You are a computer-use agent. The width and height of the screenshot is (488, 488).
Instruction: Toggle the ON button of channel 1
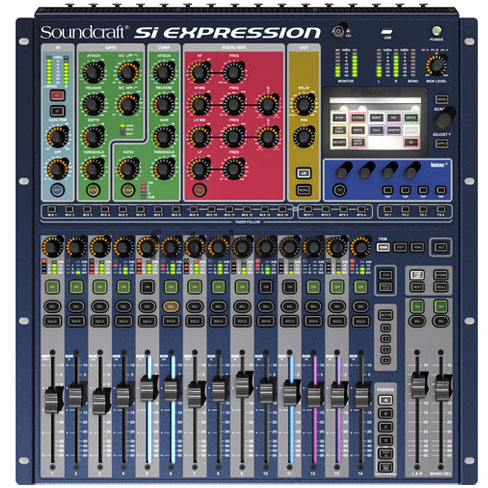tap(52, 287)
